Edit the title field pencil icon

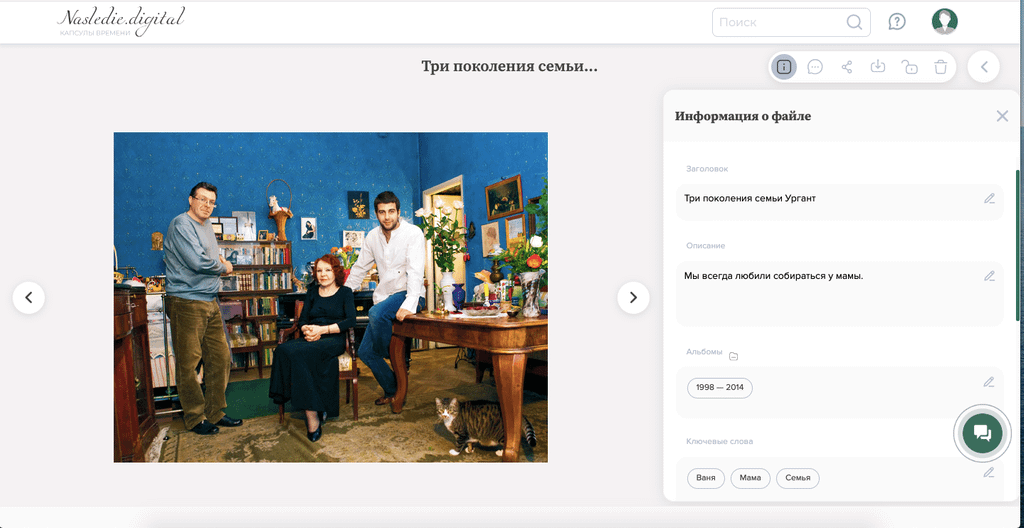(x=989, y=199)
